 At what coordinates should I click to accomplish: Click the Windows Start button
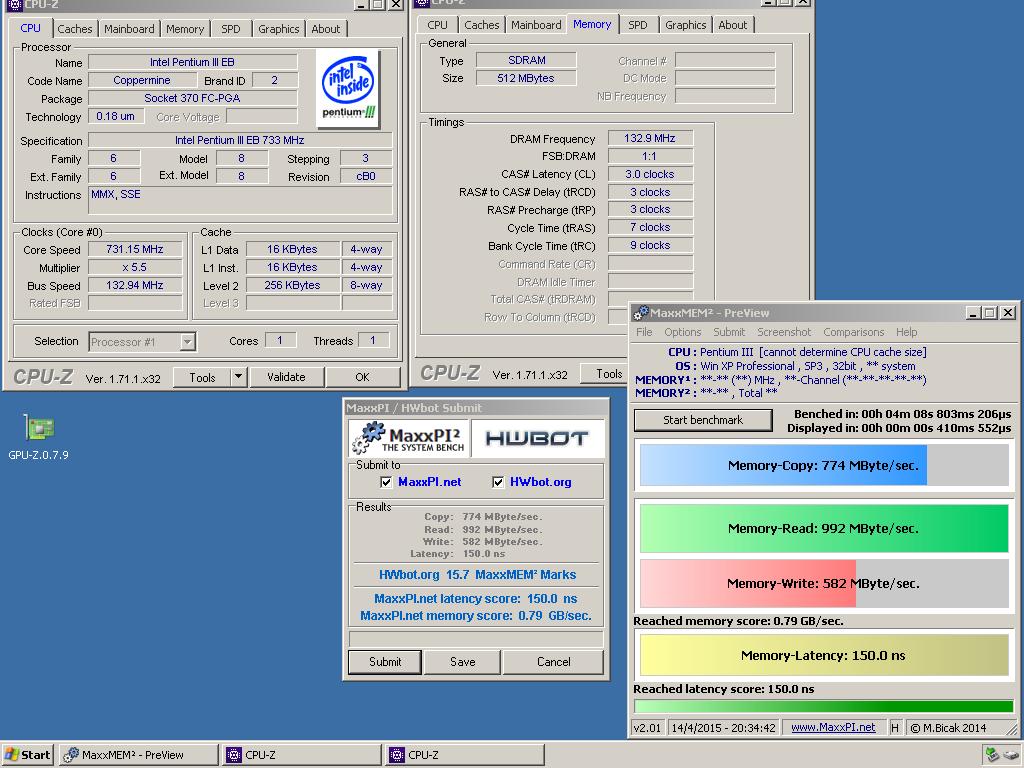(x=27, y=754)
